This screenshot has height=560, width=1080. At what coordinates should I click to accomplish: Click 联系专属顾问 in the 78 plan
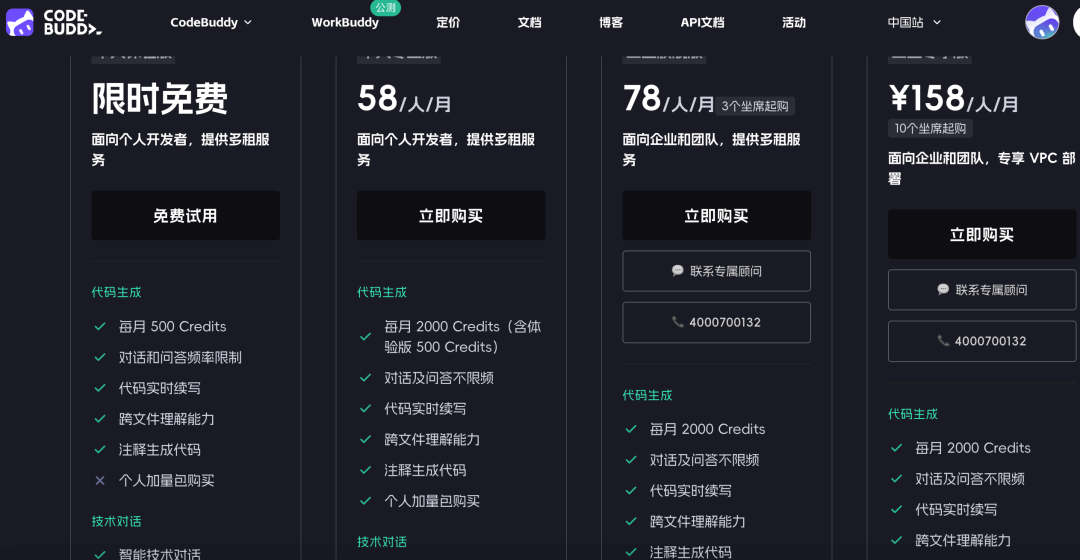[716, 271]
